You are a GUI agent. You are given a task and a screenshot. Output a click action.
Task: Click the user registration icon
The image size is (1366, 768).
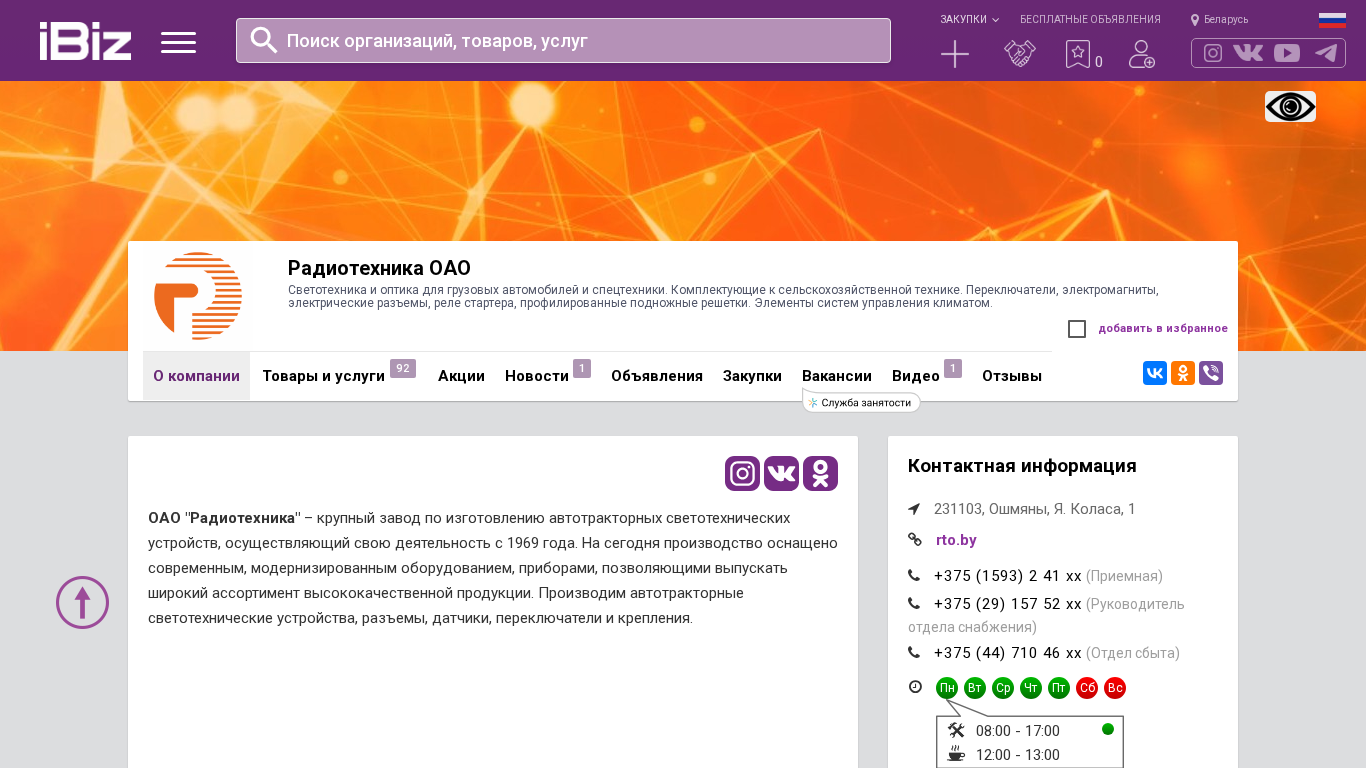tap(1142, 54)
